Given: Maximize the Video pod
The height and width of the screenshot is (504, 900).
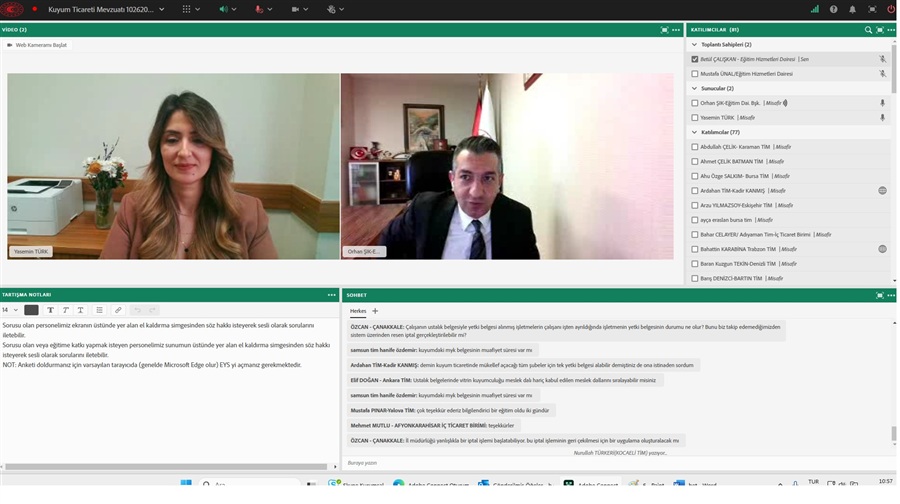Looking at the screenshot, I should pyautogui.click(x=664, y=30).
